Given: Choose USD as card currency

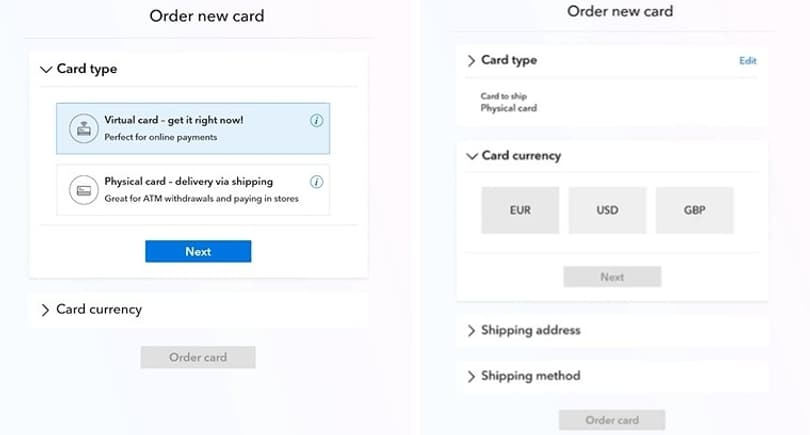Looking at the screenshot, I should 607,211.
